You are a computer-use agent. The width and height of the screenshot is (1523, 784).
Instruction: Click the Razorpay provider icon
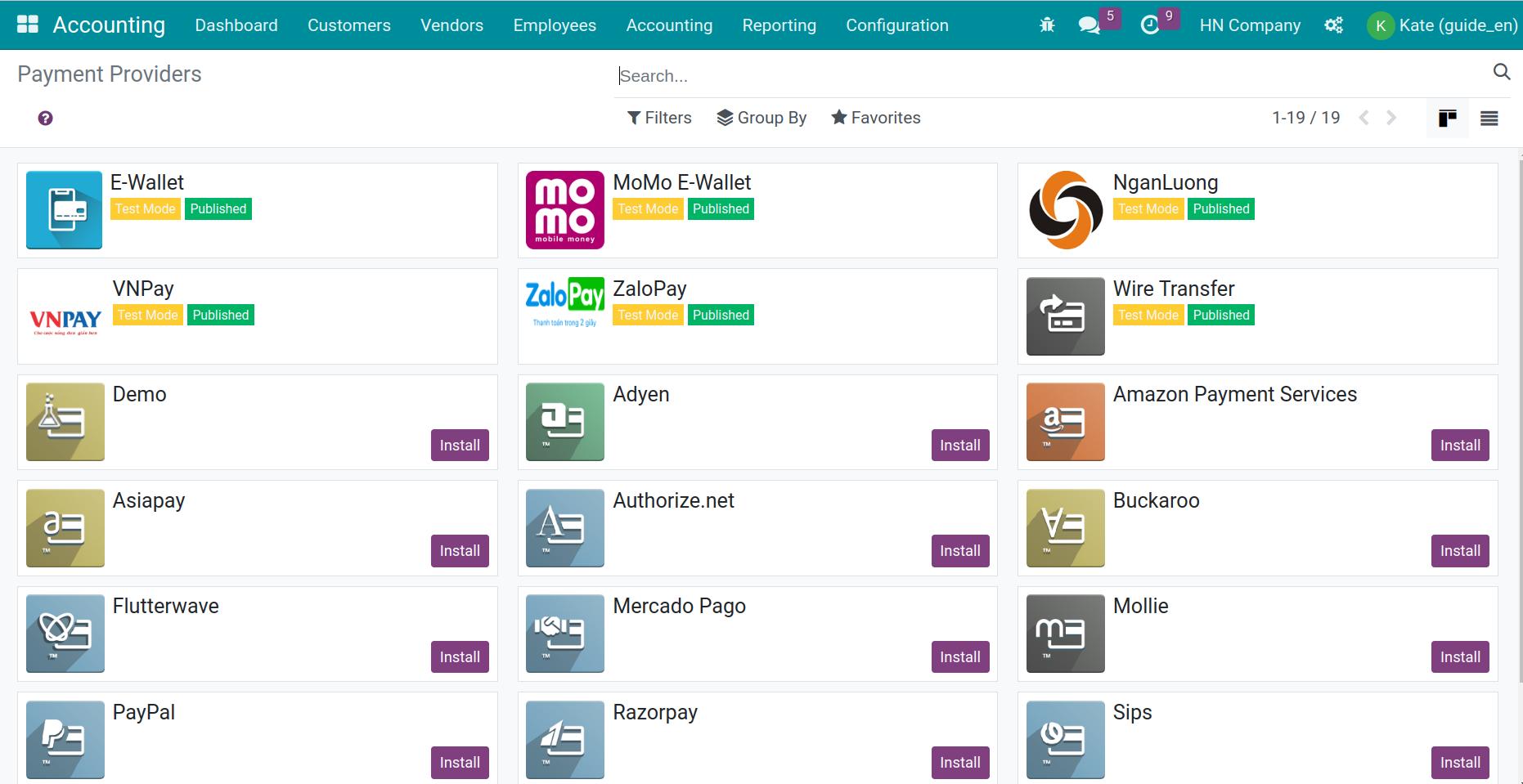565,740
